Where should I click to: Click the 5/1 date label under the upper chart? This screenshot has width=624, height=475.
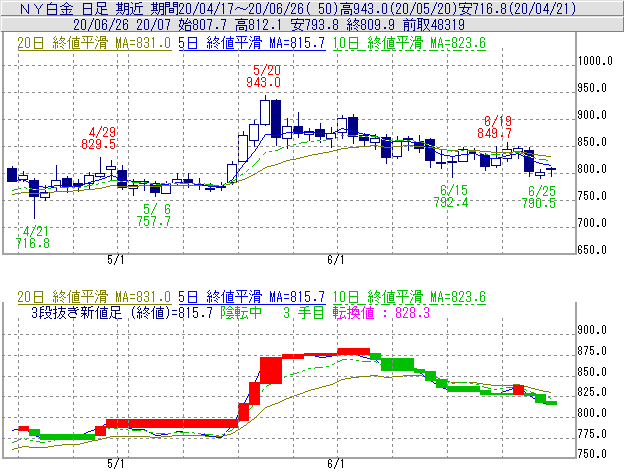pos(116,260)
